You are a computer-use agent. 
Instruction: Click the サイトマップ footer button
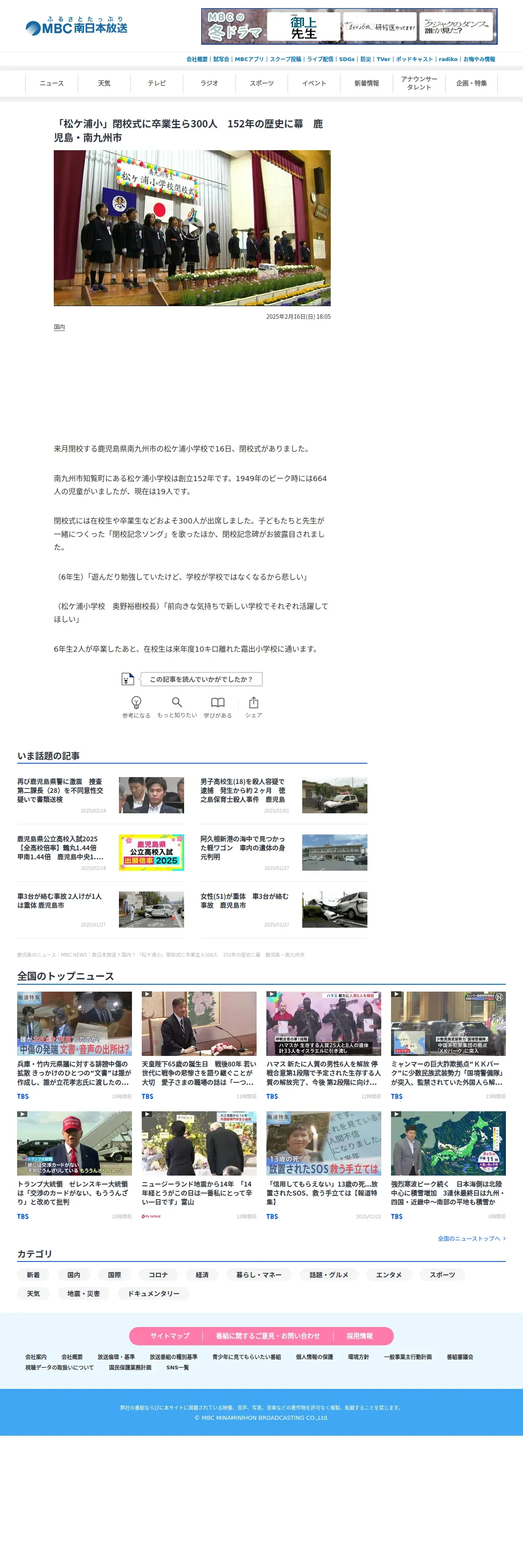(x=170, y=1336)
